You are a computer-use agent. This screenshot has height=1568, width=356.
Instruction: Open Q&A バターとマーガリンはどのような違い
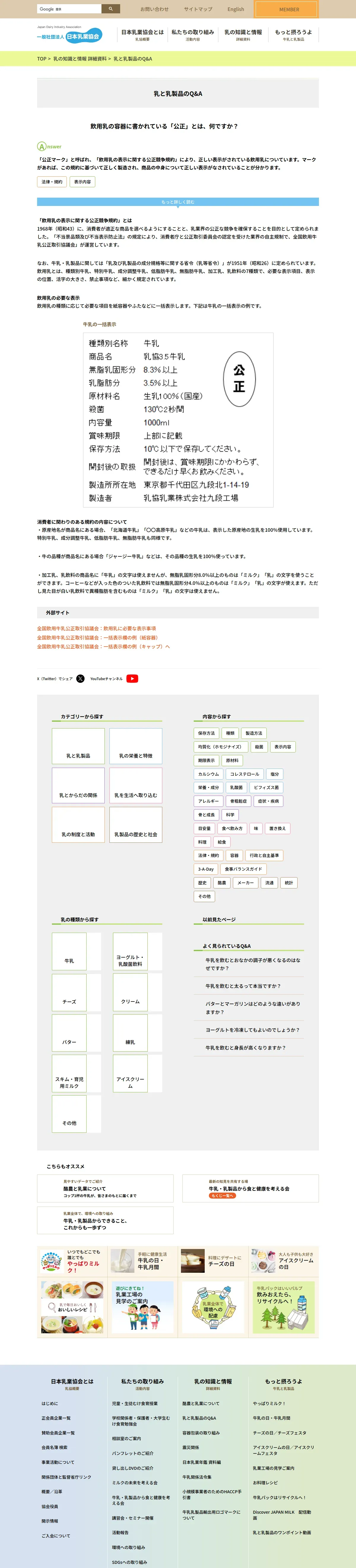coord(252,1008)
